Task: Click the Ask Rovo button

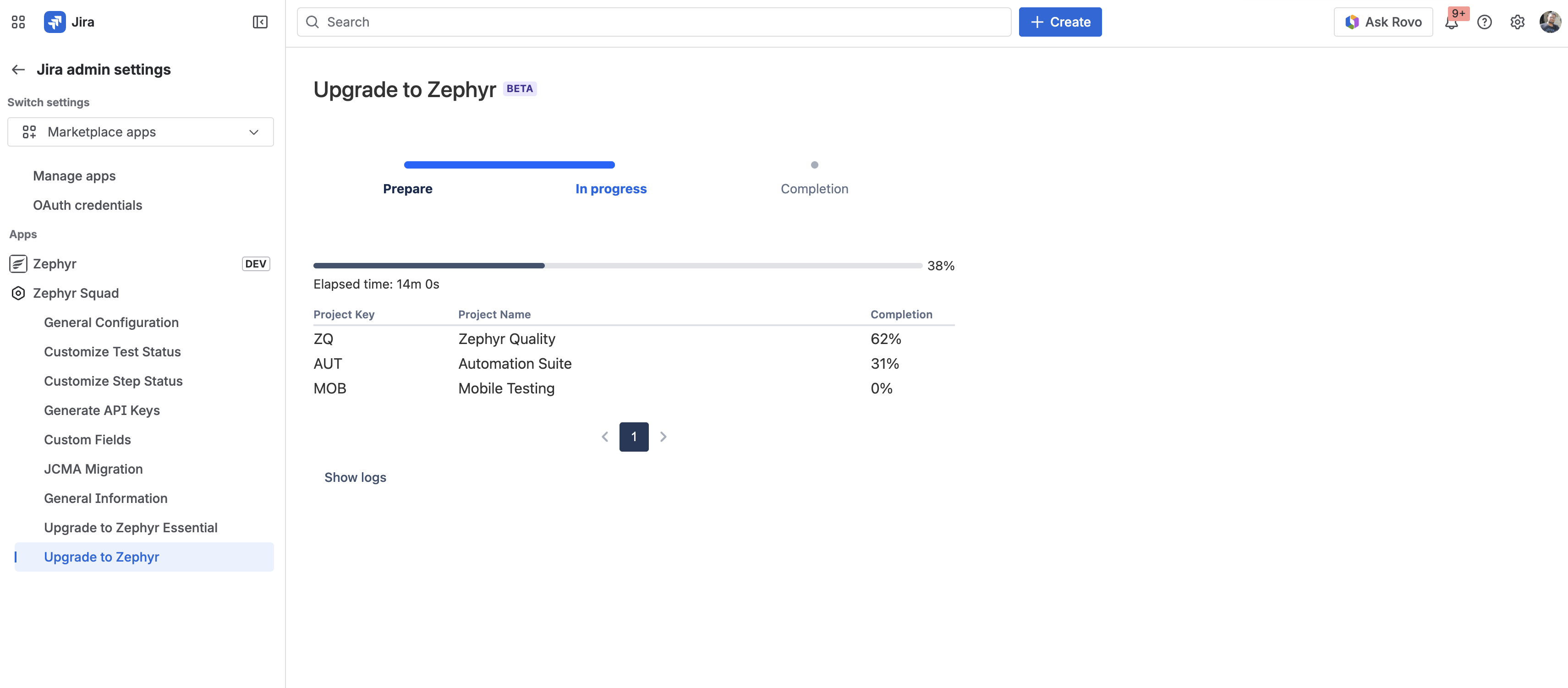Action: pos(1383,22)
